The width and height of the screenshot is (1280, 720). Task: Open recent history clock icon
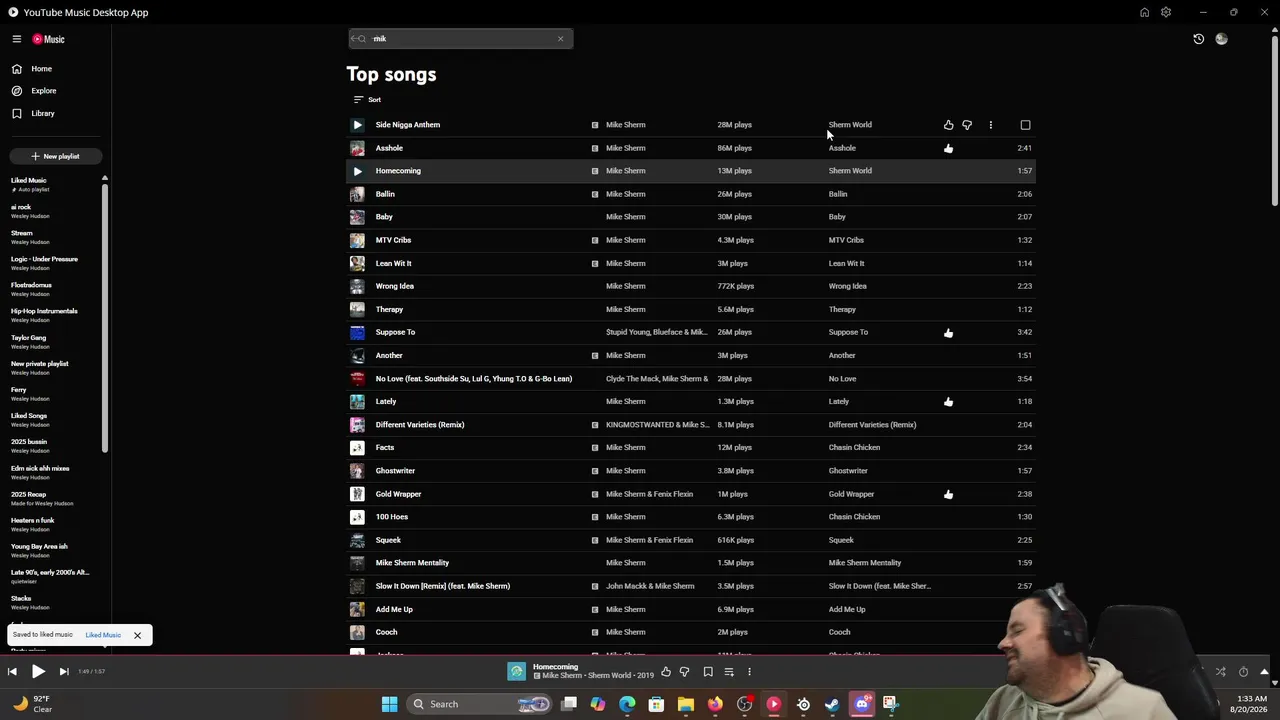(1198, 39)
